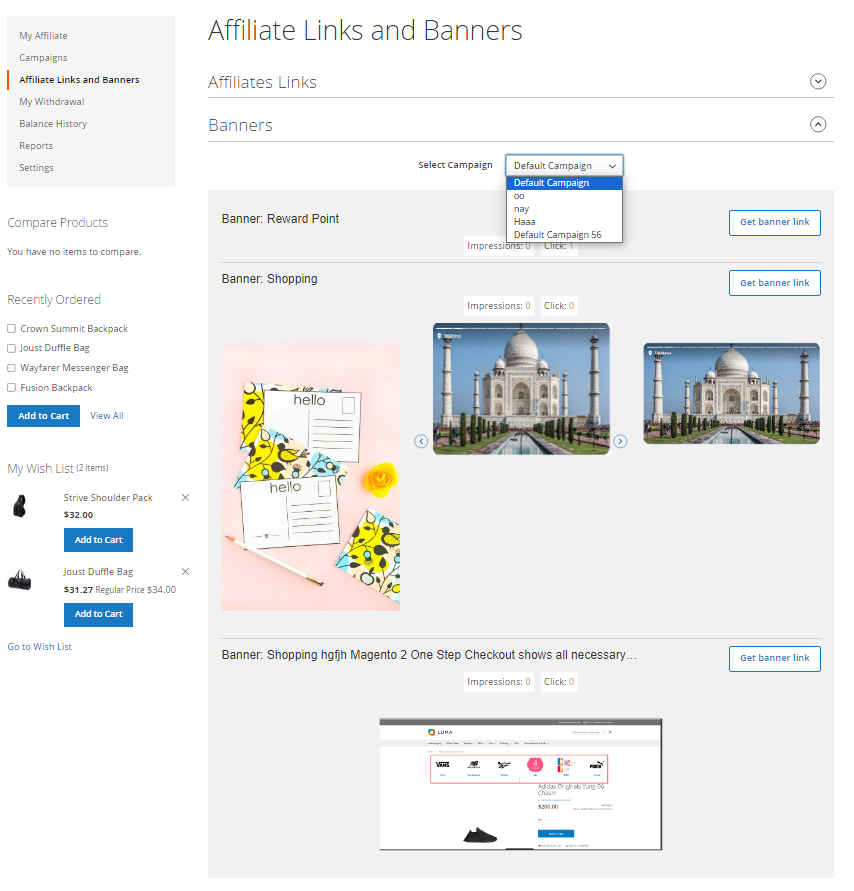854x891 pixels.
Task: Remove Strive Shoulder Pack from wish list
Action: [x=185, y=498]
